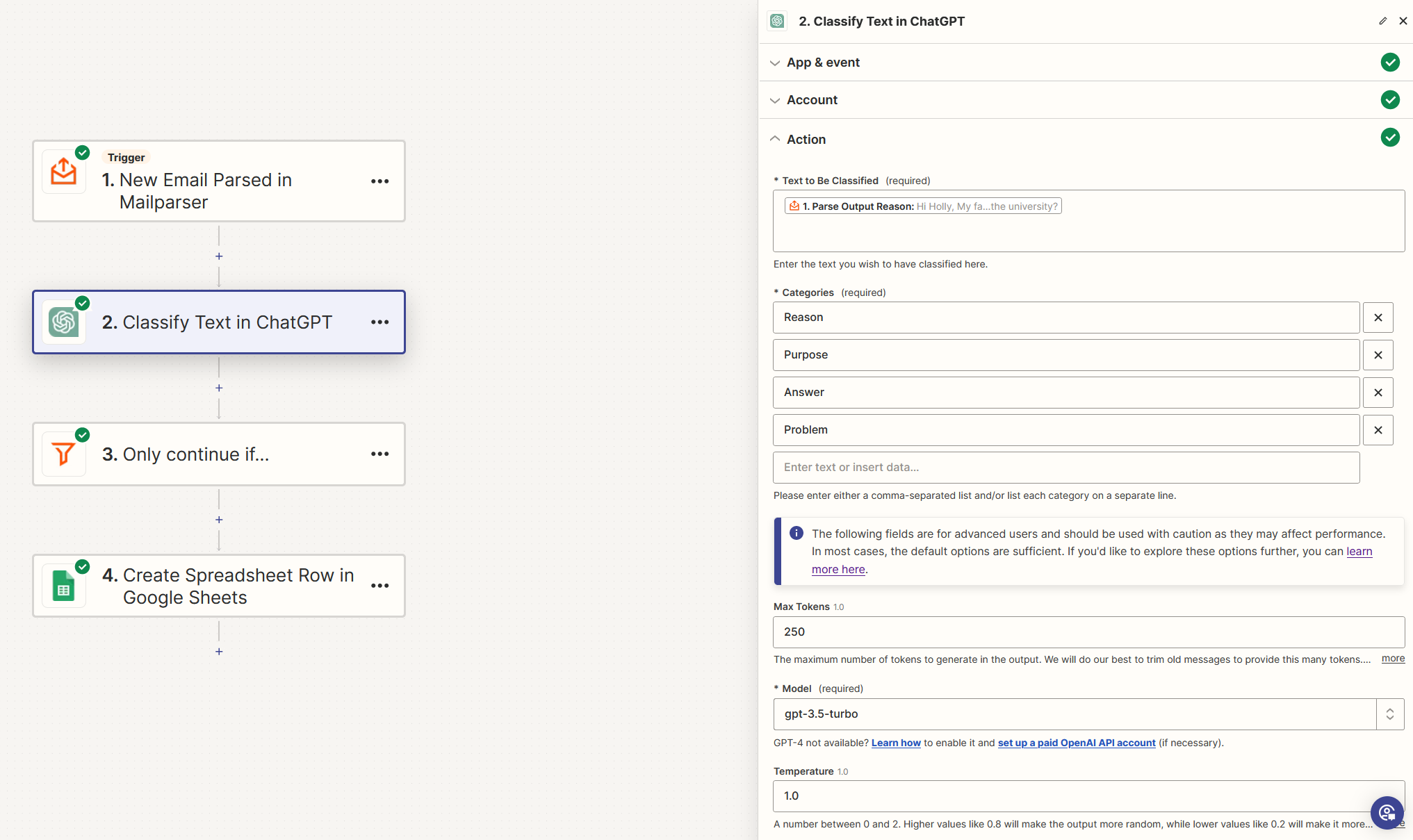The height and width of the screenshot is (840, 1413).
Task: Click the panel title Classify Text in ChatGPT
Action: point(881,22)
